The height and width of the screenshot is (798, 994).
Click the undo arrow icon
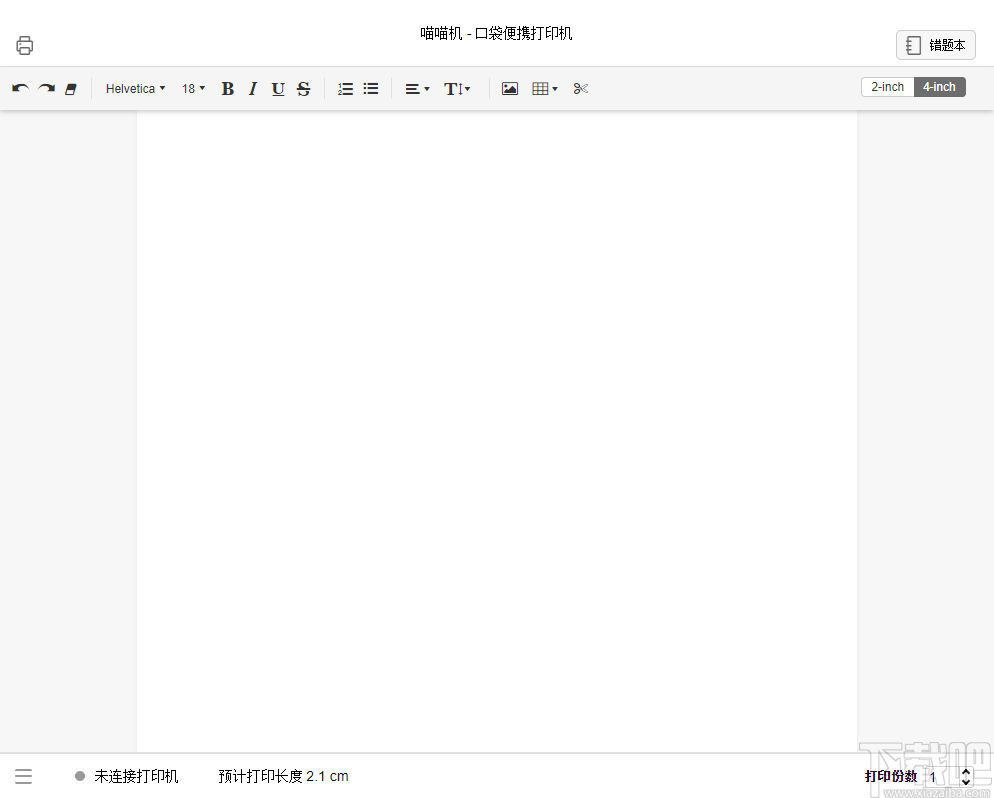(19, 88)
